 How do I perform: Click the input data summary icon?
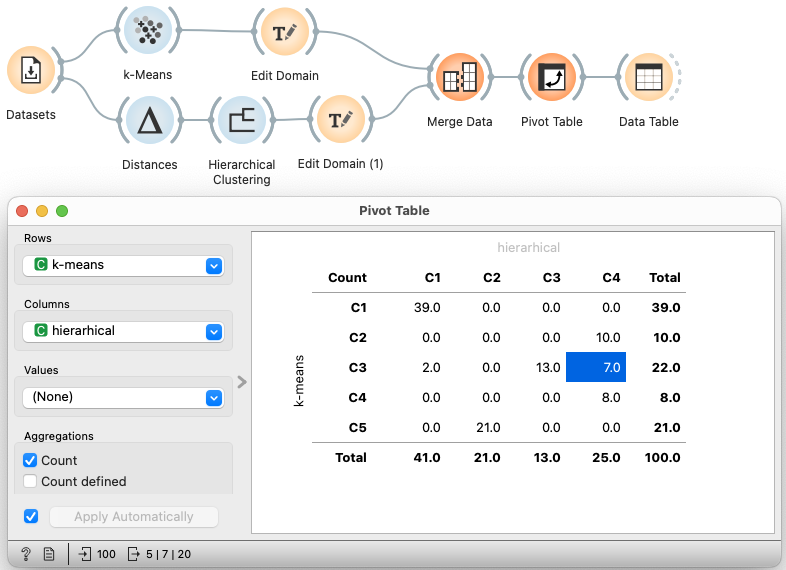(85, 554)
